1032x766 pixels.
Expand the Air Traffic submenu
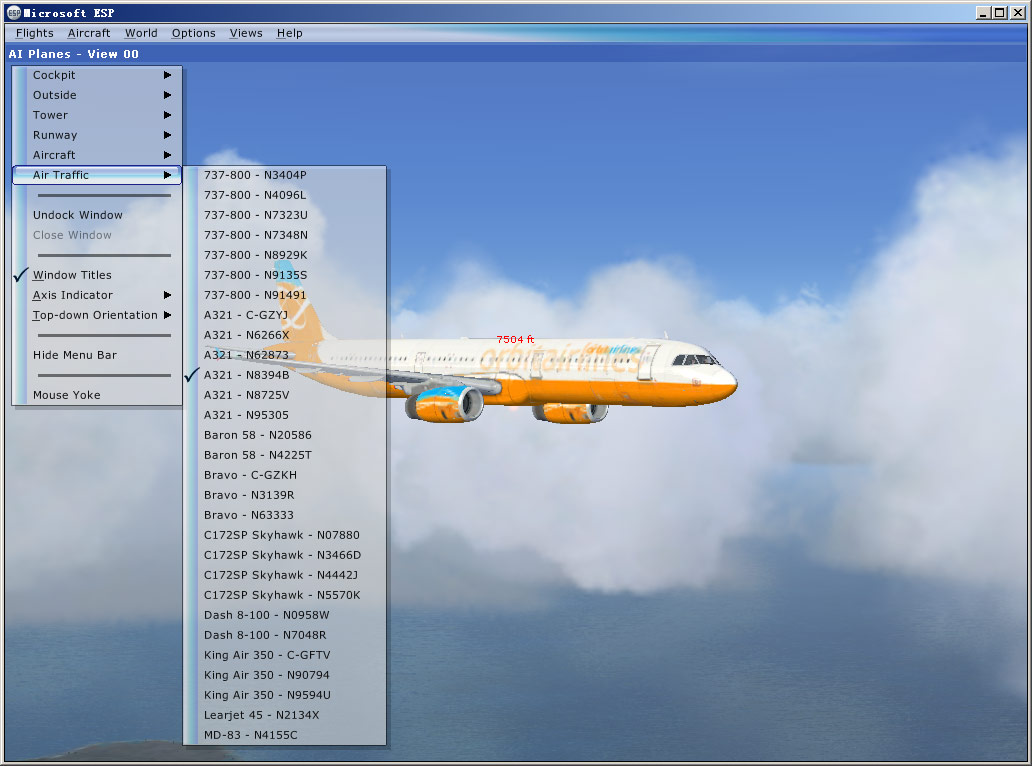[97, 175]
